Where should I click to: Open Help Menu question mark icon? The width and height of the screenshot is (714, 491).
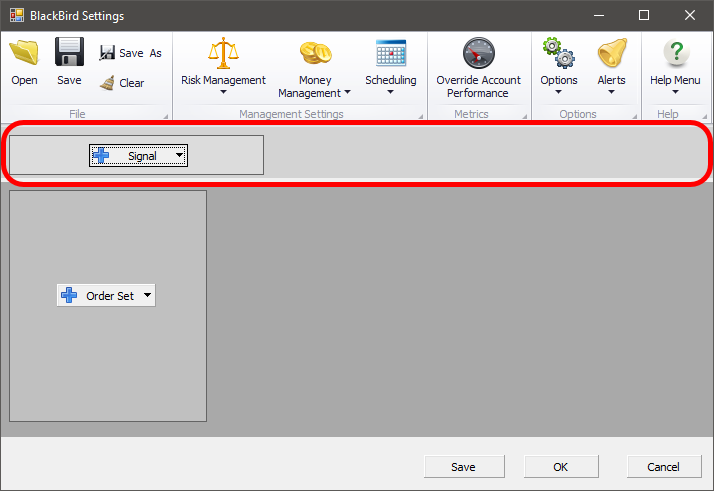click(x=676, y=53)
